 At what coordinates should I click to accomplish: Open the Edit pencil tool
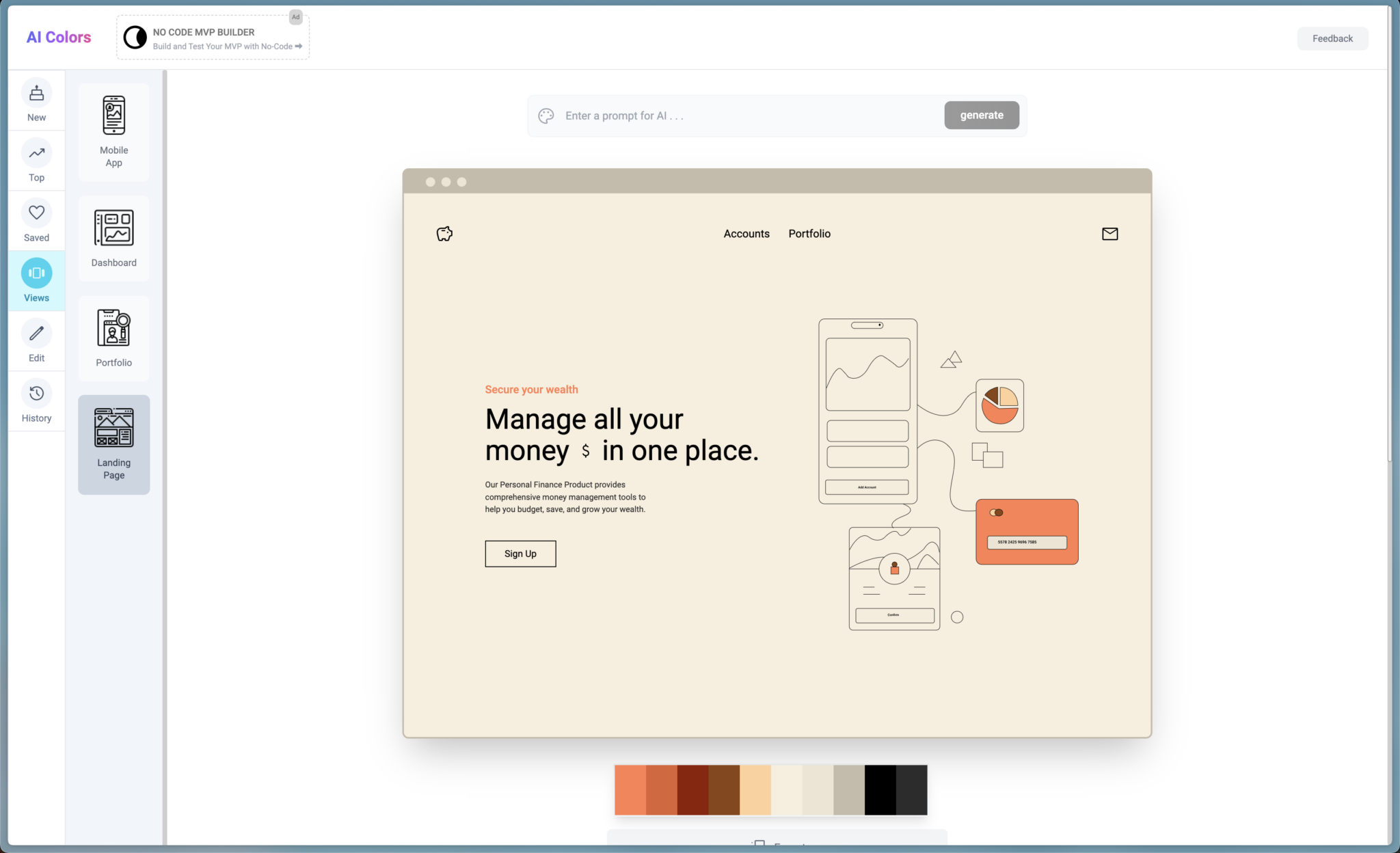coord(36,334)
